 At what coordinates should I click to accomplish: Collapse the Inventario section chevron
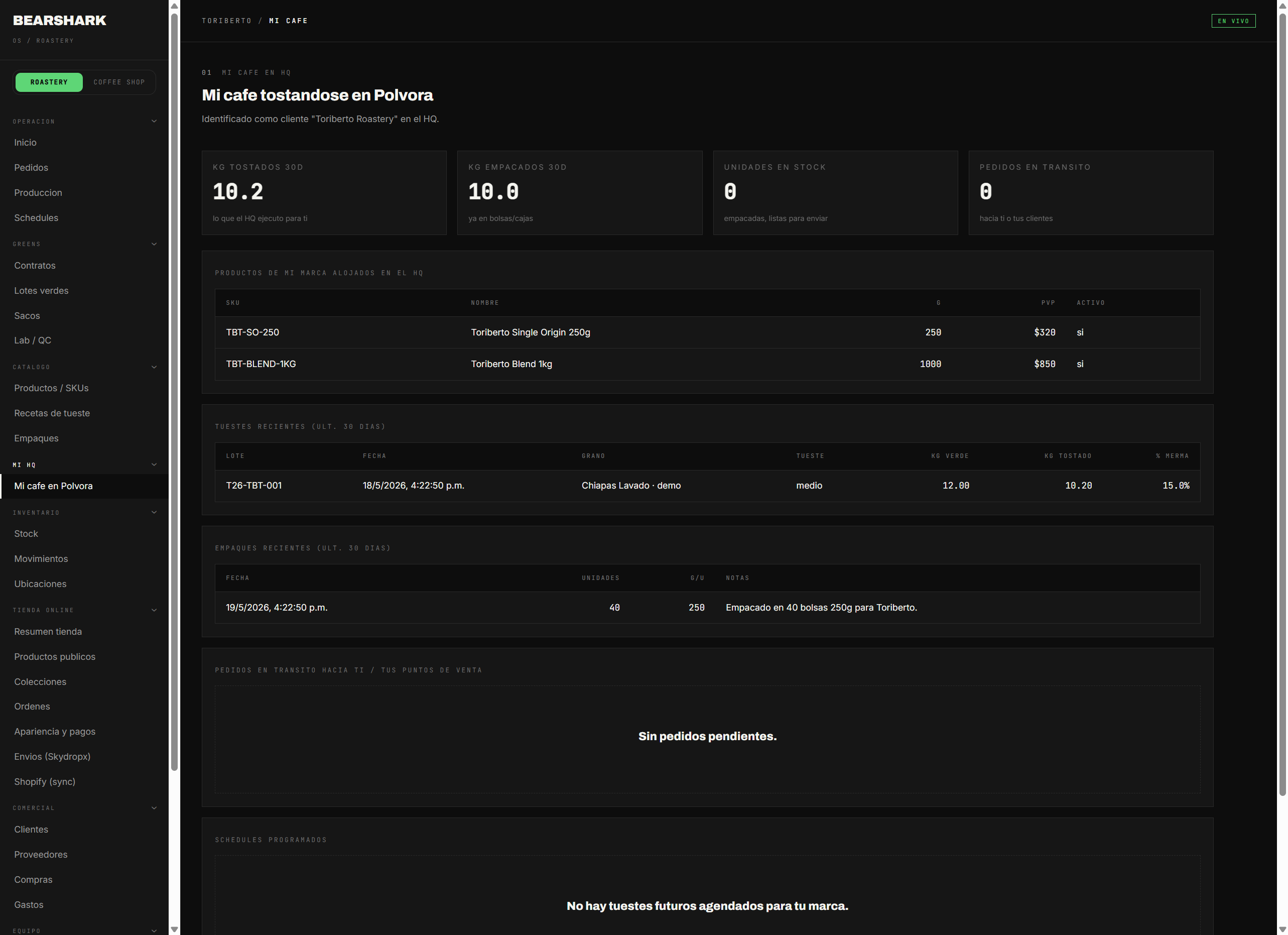pyautogui.click(x=154, y=512)
